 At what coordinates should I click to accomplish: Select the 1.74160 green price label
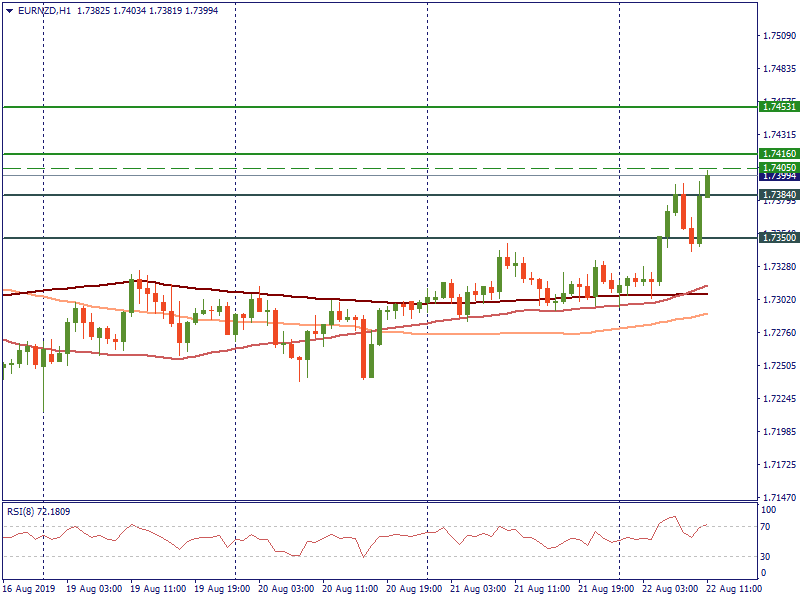pyautogui.click(x=778, y=154)
